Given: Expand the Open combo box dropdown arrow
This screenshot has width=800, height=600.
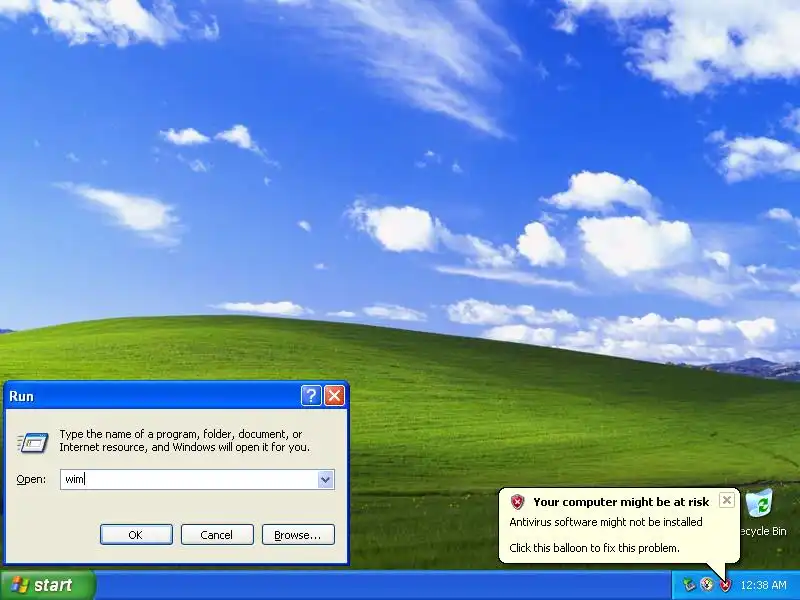Looking at the screenshot, I should (x=326, y=480).
